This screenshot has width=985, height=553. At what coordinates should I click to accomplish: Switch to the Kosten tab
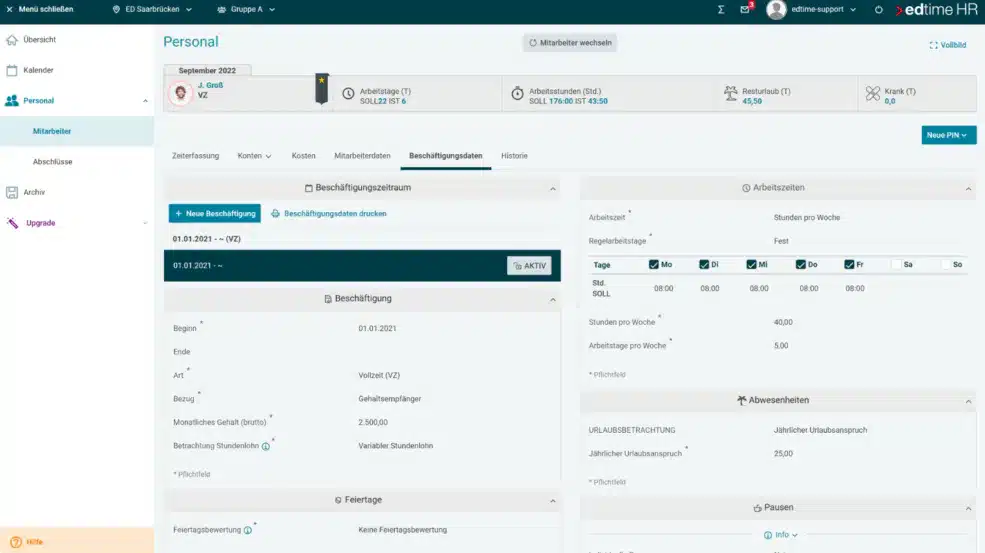tap(303, 156)
